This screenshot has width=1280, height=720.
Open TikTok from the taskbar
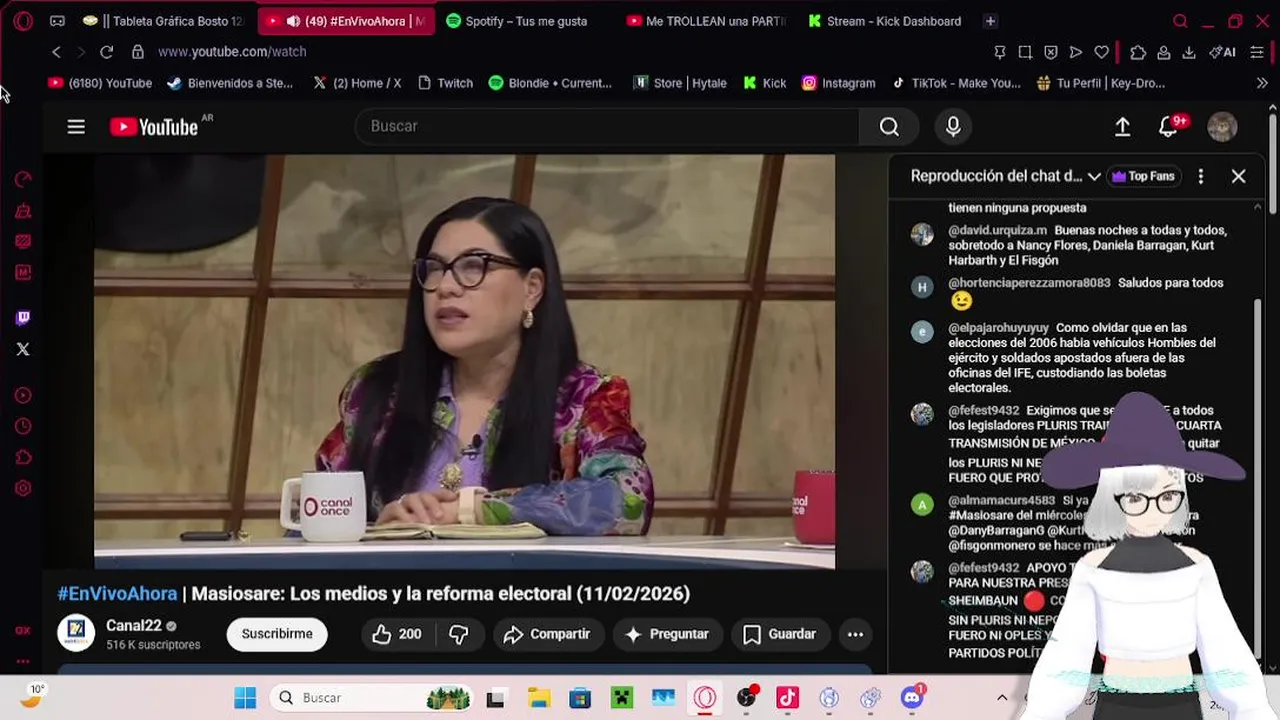pos(788,698)
